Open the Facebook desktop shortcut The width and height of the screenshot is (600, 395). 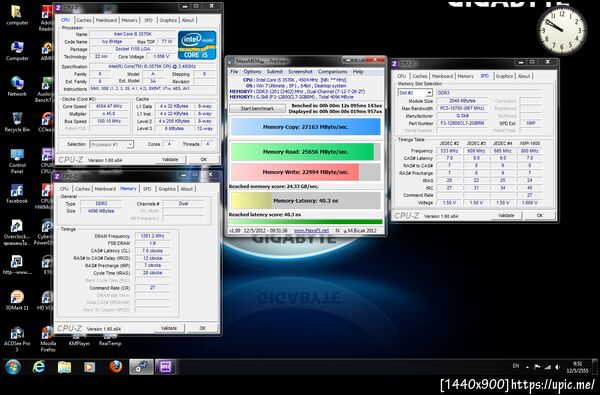[17, 194]
